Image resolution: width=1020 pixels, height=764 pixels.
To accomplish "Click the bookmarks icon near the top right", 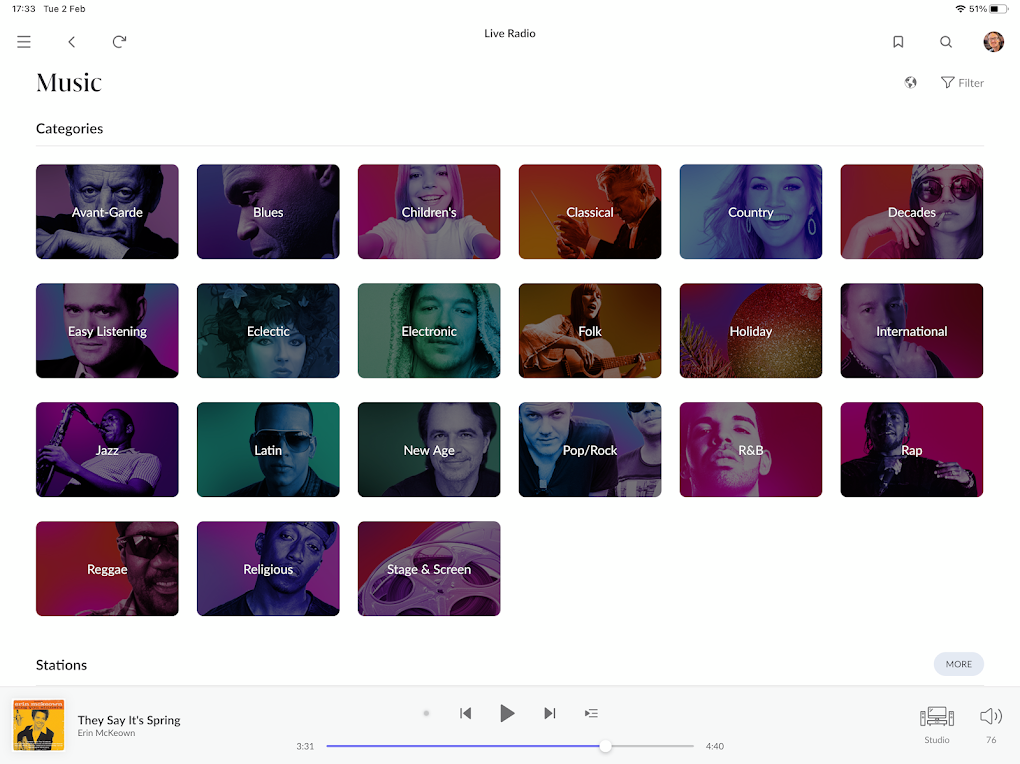I will point(897,42).
